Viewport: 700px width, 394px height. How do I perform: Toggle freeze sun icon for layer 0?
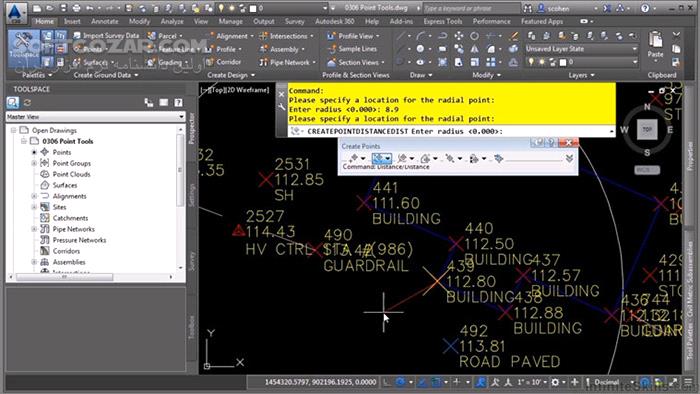pyautogui.click(x=542, y=62)
